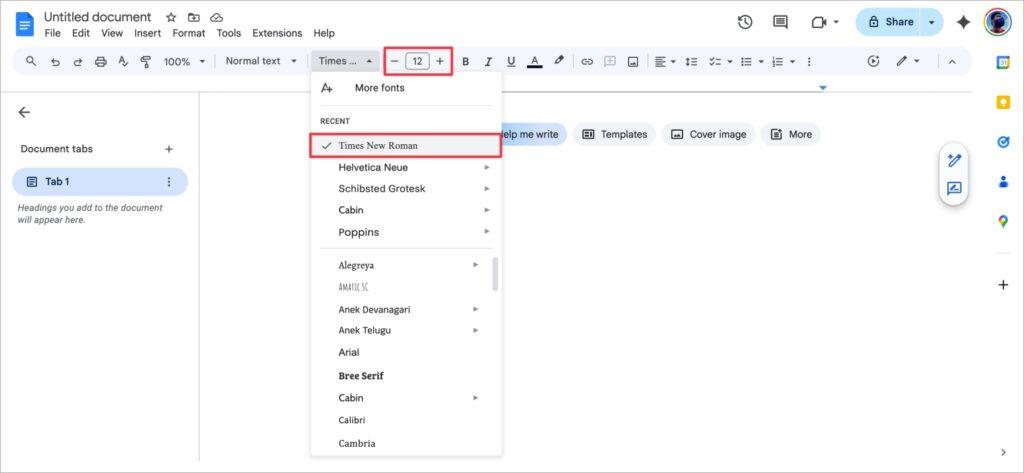The height and width of the screenshot is (473, 1024).
Task: Open the highlight color pen
Action: coord(558,61)
